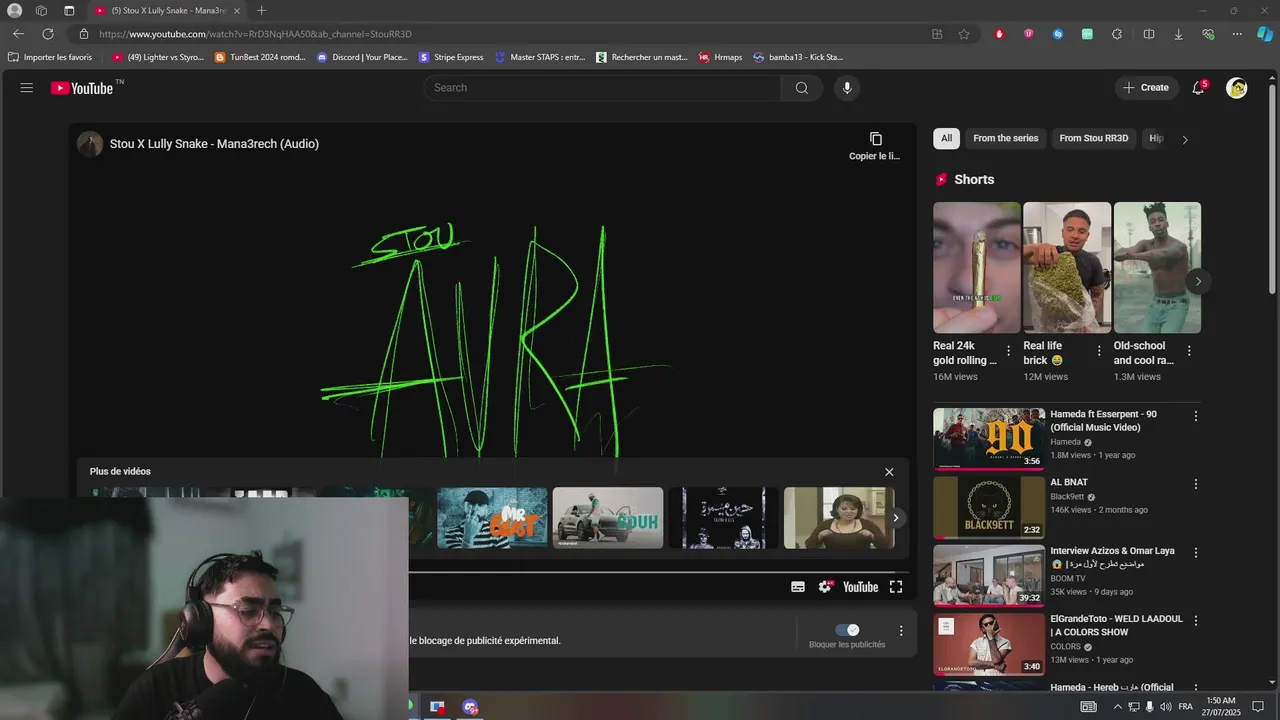Open the Discord Your Place bookmark
The height and width of the screenshot is (720, 1280).
[362, 57]
